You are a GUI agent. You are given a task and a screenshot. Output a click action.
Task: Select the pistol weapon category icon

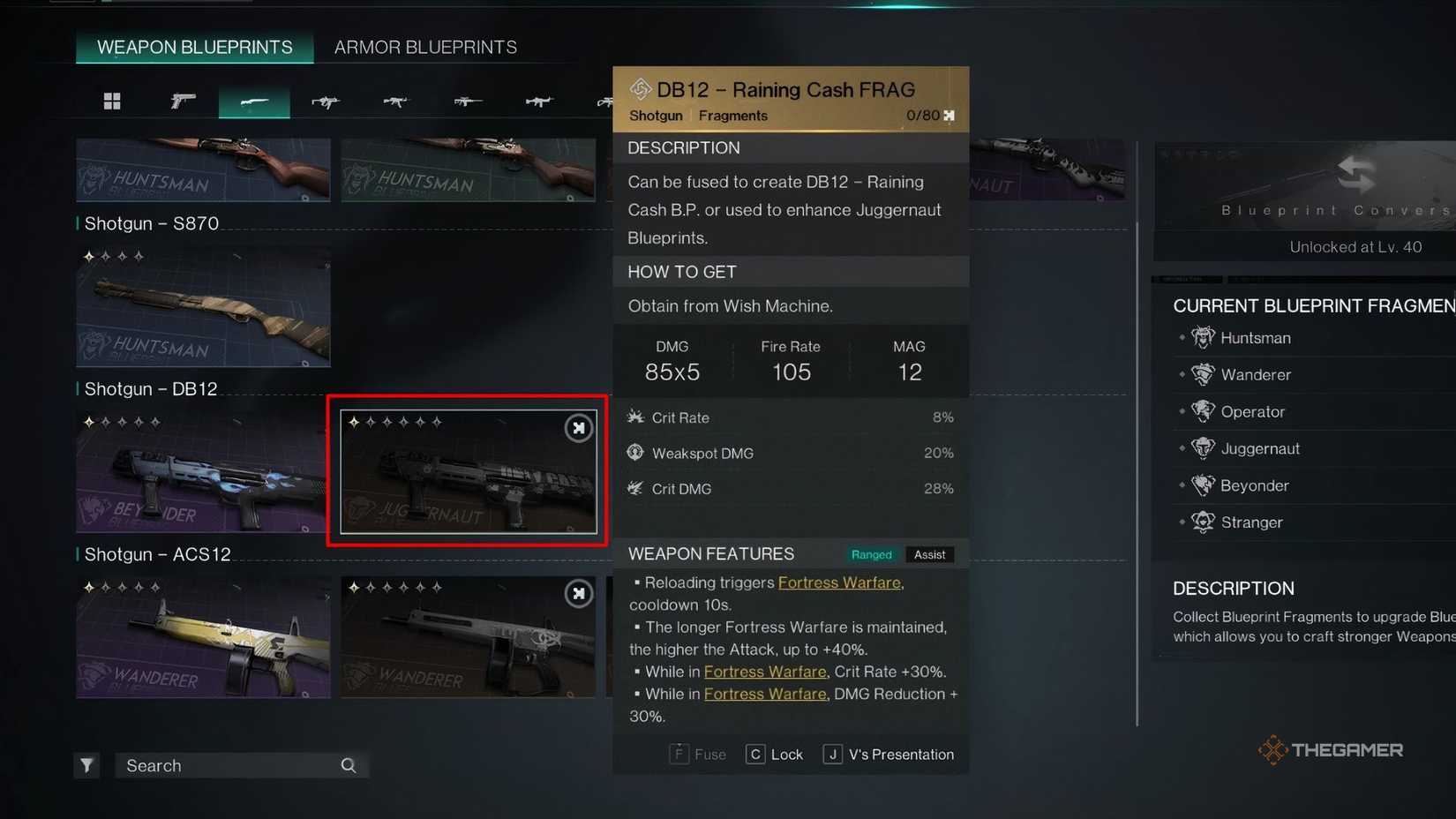click(x=183, y=101)
